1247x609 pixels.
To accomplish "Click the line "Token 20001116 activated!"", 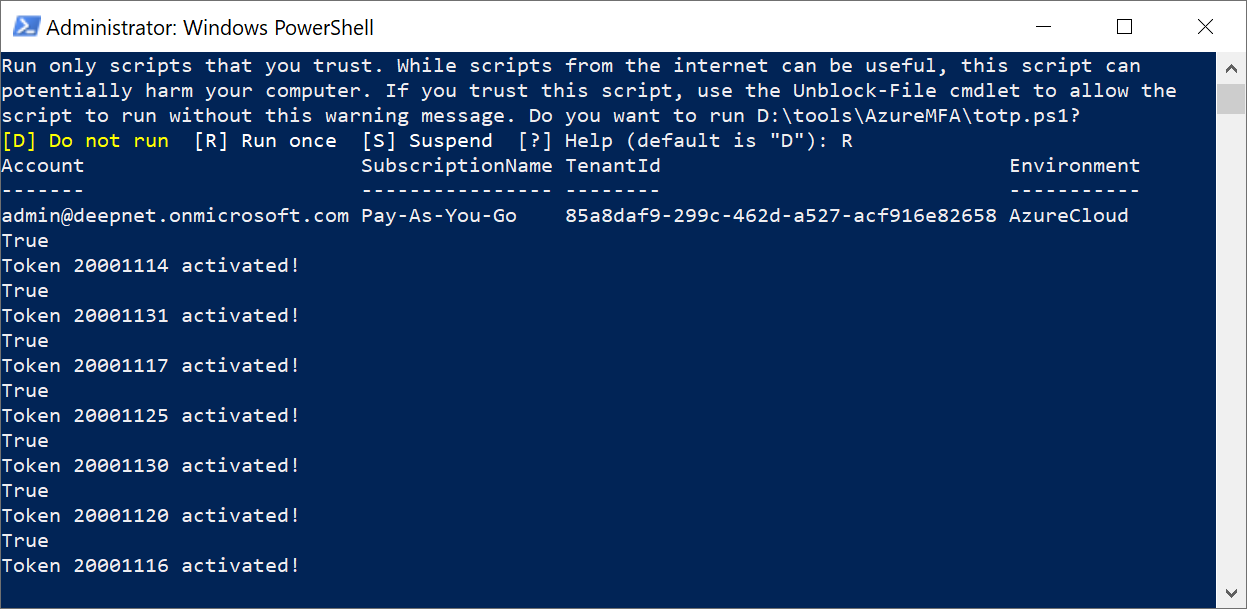I will pos(150,566).
